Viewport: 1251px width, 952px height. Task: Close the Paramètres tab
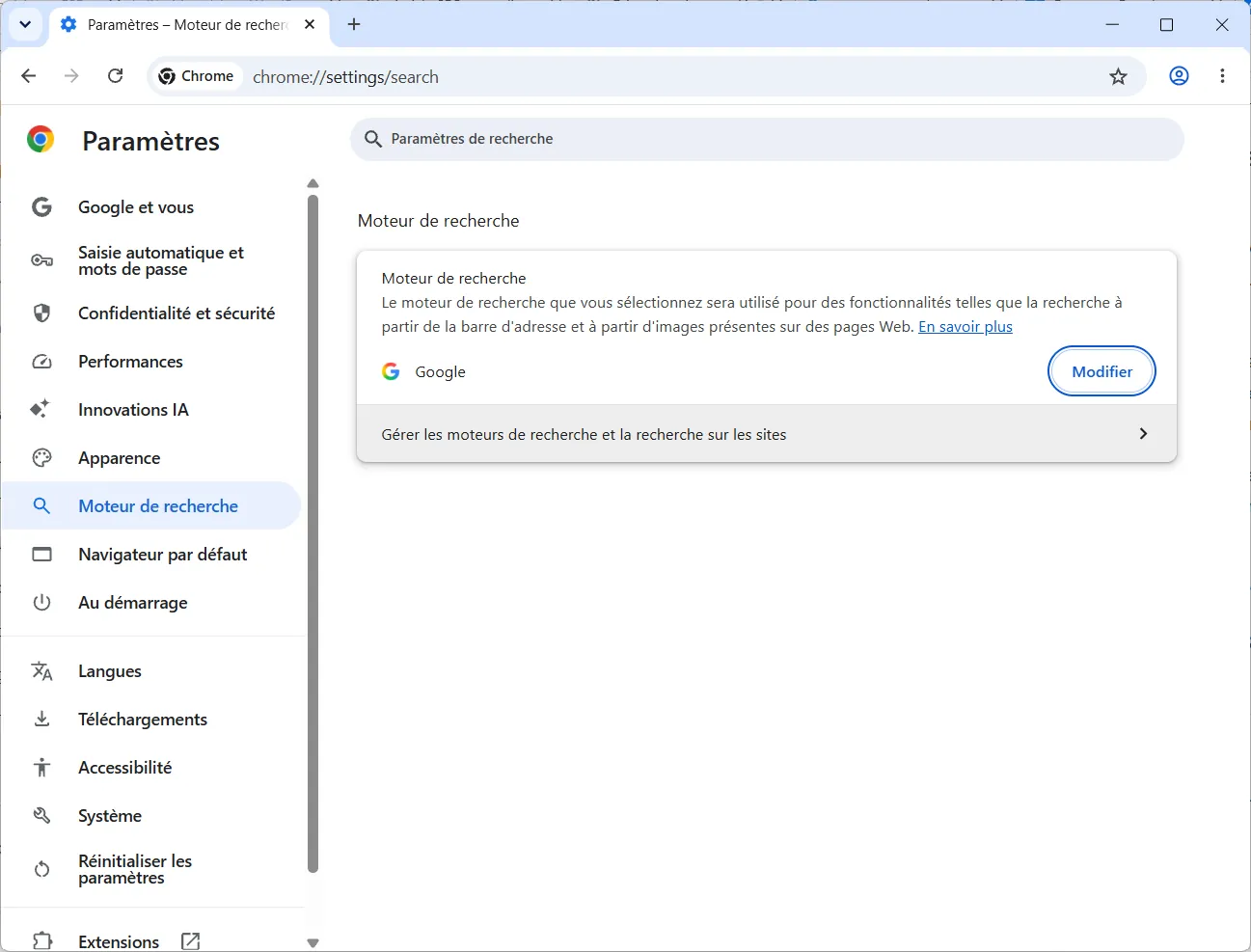point(310,24)
